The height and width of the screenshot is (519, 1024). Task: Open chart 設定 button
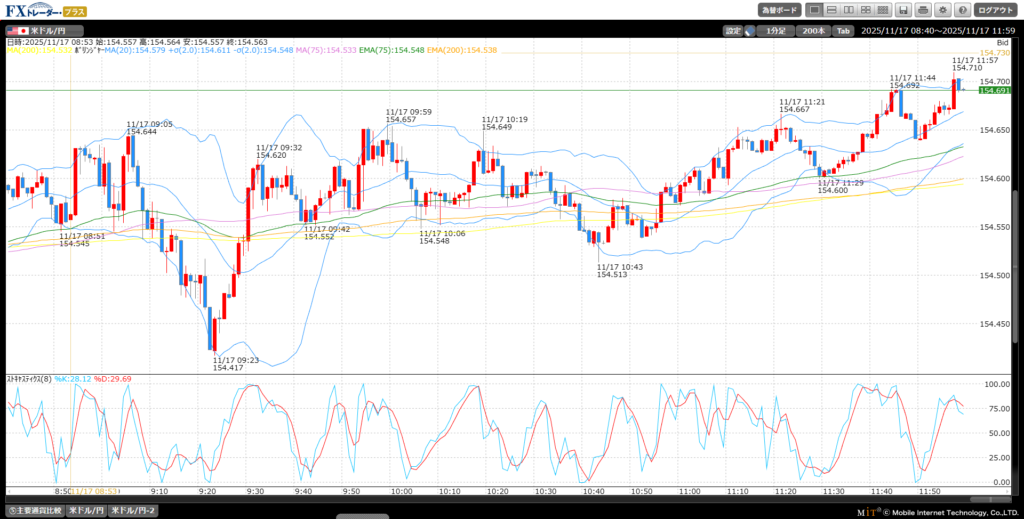pyautogui.click(x=732, y=31)
